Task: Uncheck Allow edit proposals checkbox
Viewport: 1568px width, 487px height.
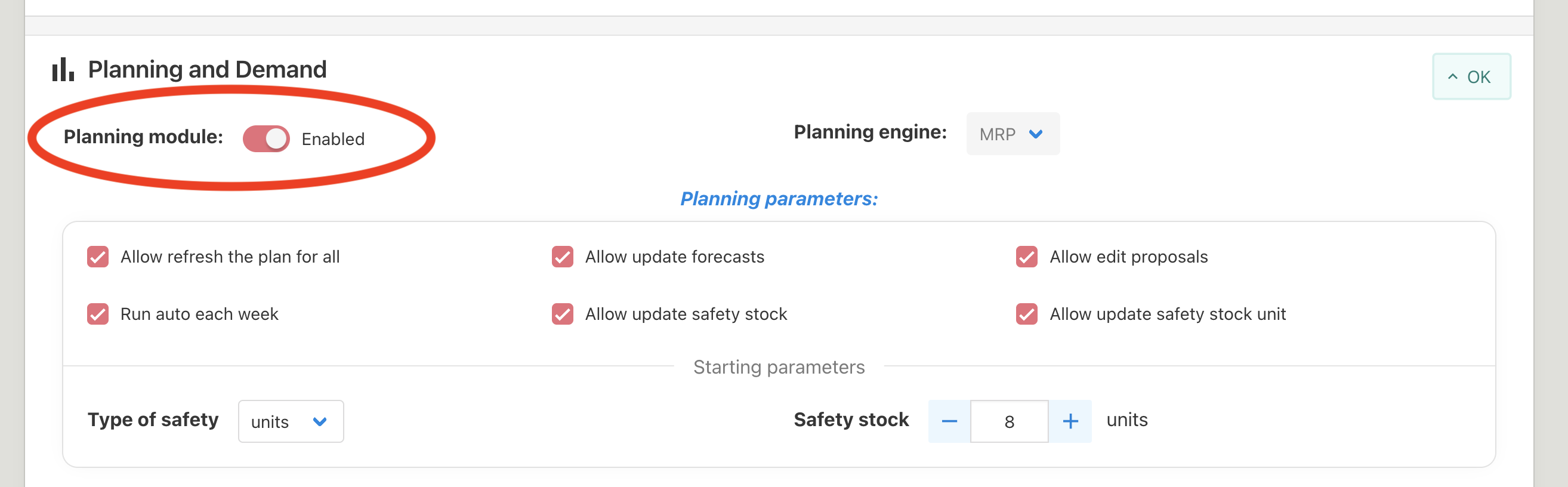Action: (x=1026, y=257)
